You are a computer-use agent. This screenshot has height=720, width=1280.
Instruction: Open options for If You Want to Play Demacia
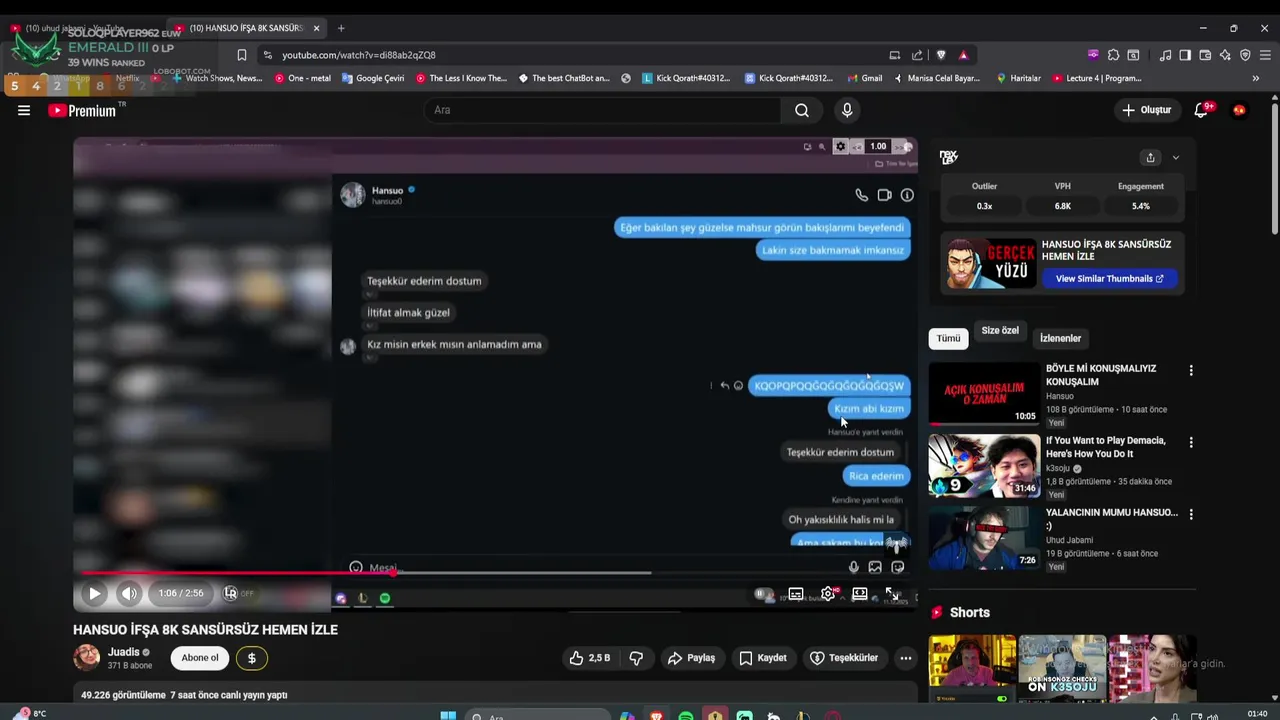pyautogui.click(x=1191, y=442)
